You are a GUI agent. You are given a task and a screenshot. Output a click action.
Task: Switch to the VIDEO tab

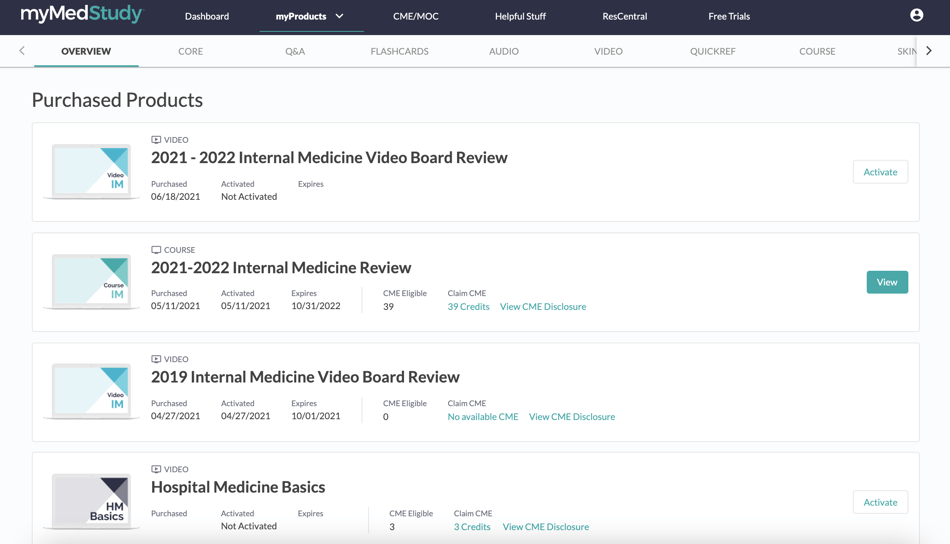[608, 51]
